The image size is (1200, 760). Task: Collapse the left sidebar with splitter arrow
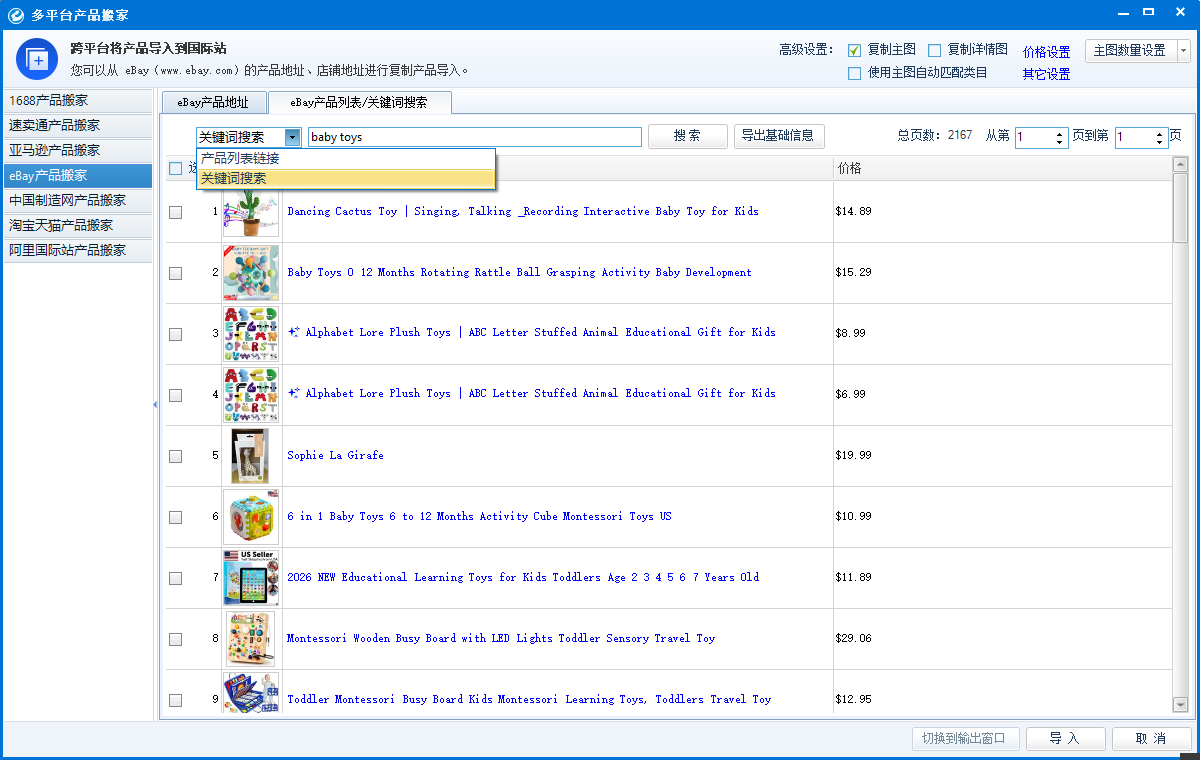(155, 404)
